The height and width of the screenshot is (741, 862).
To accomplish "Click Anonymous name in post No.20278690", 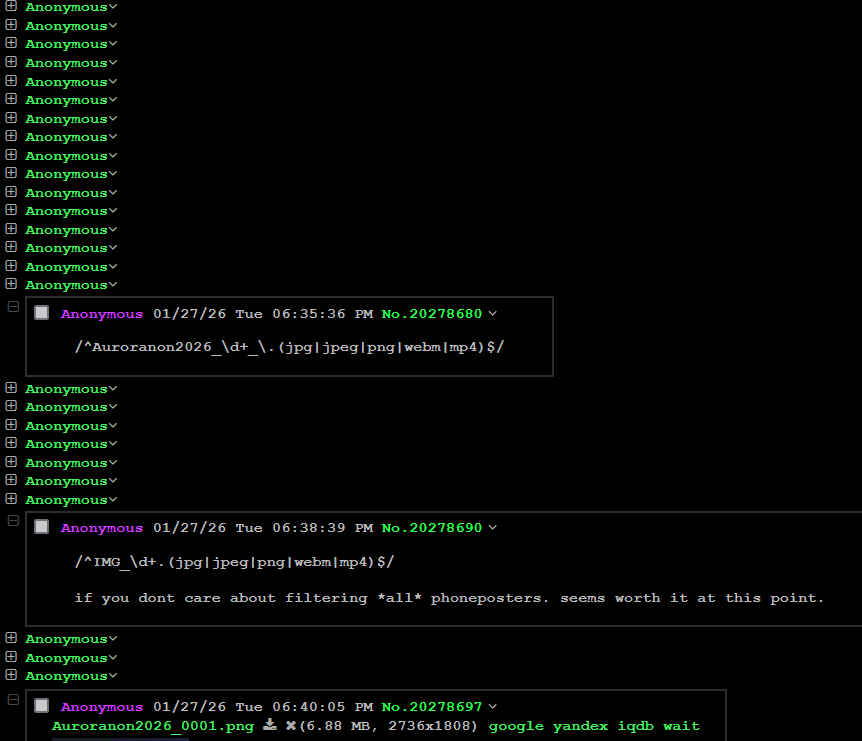I will pyautogui.click(x=102, y=528).
